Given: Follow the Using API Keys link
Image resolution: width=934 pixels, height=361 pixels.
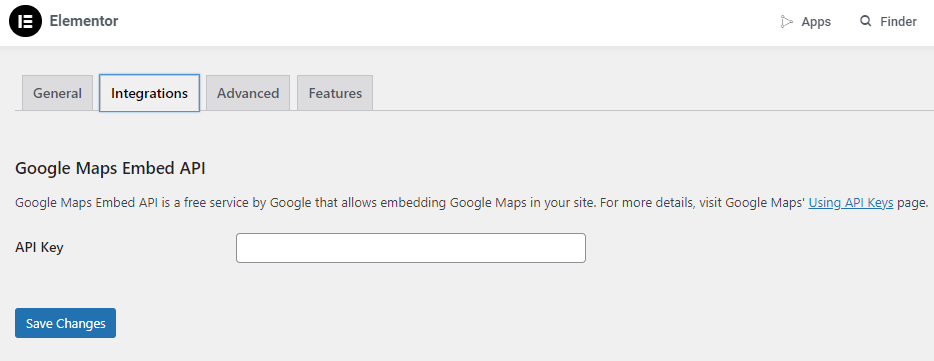Looking at the screenshot, I should point(851,203).
